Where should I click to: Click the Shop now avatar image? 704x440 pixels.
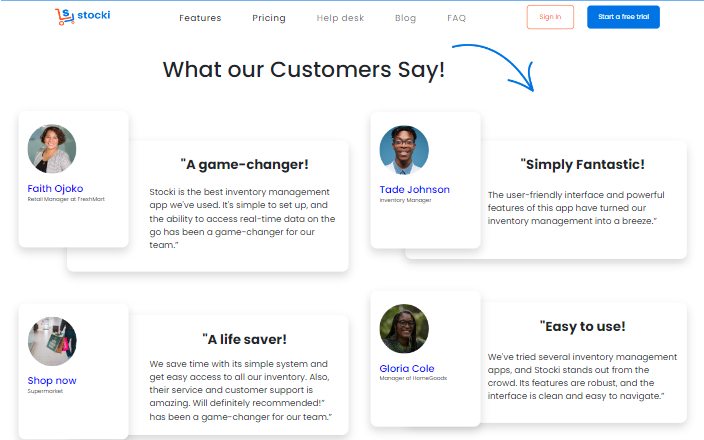(52, 341)
